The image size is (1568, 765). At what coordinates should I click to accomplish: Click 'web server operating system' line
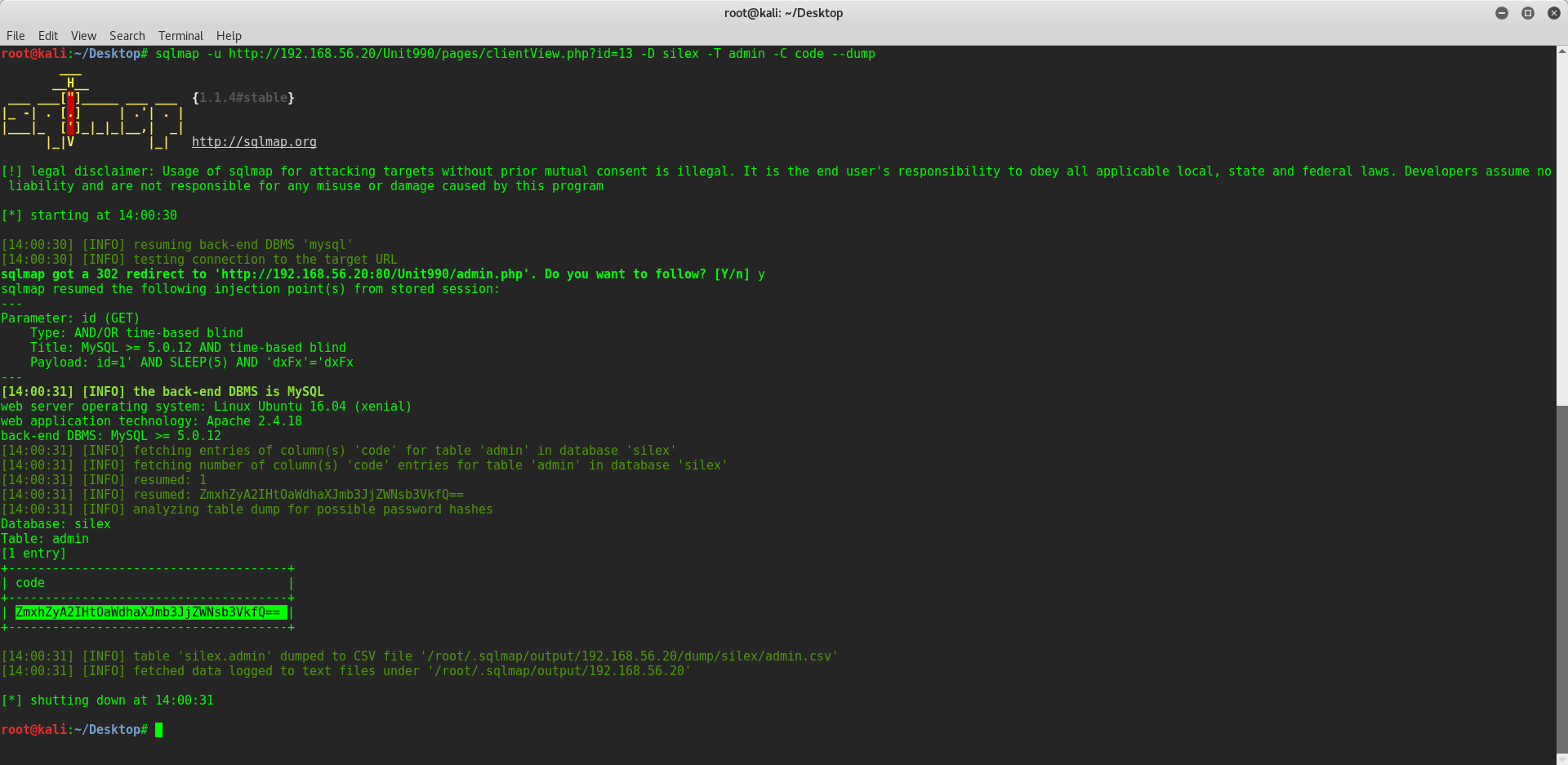pos(206,407)
